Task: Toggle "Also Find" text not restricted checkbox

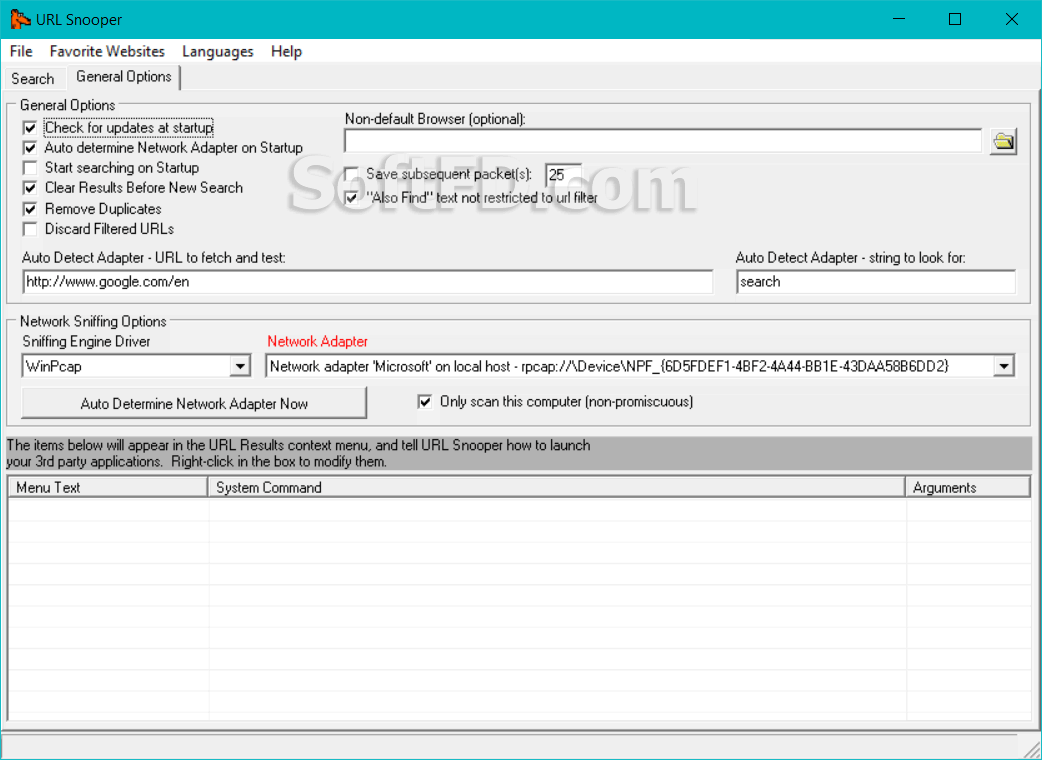Action: (352, 197)
